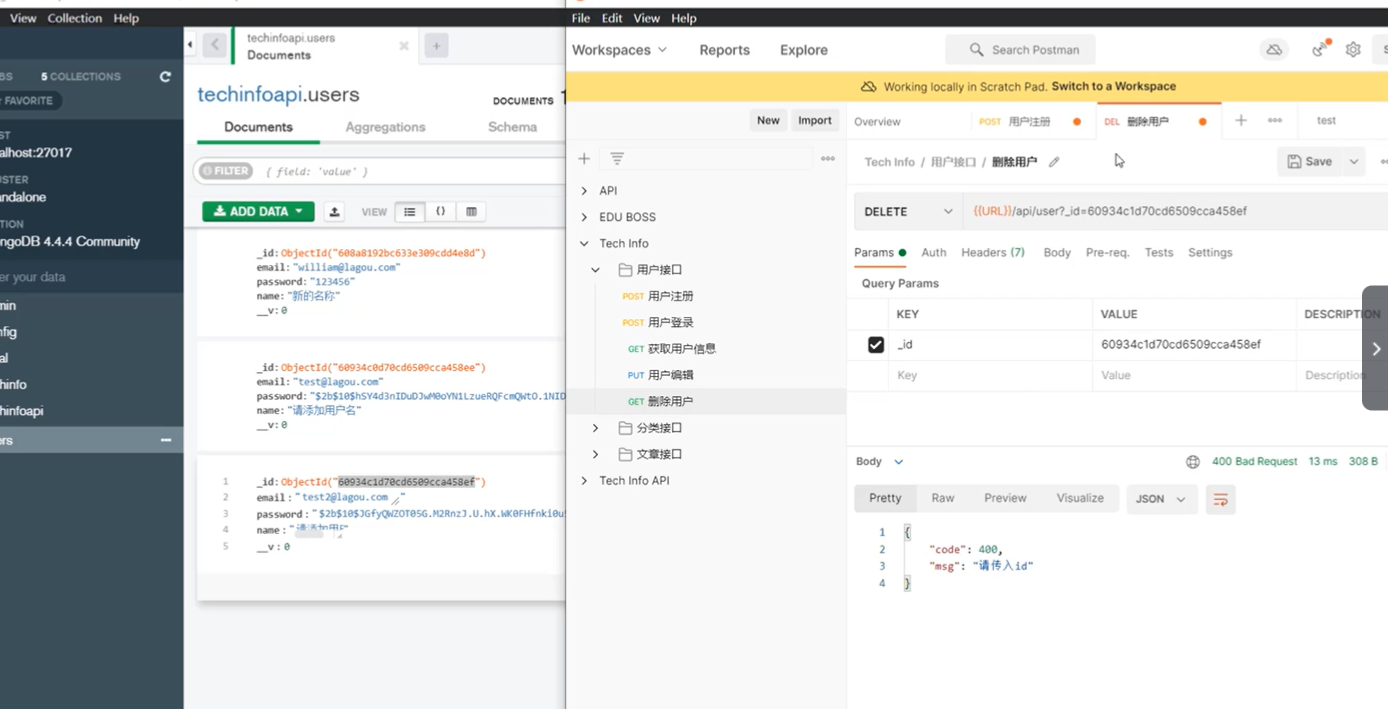The height and width of the screenshot is (709, 1388).
Task: Expand the Tech Info API collection
Action: pos(585,481)
